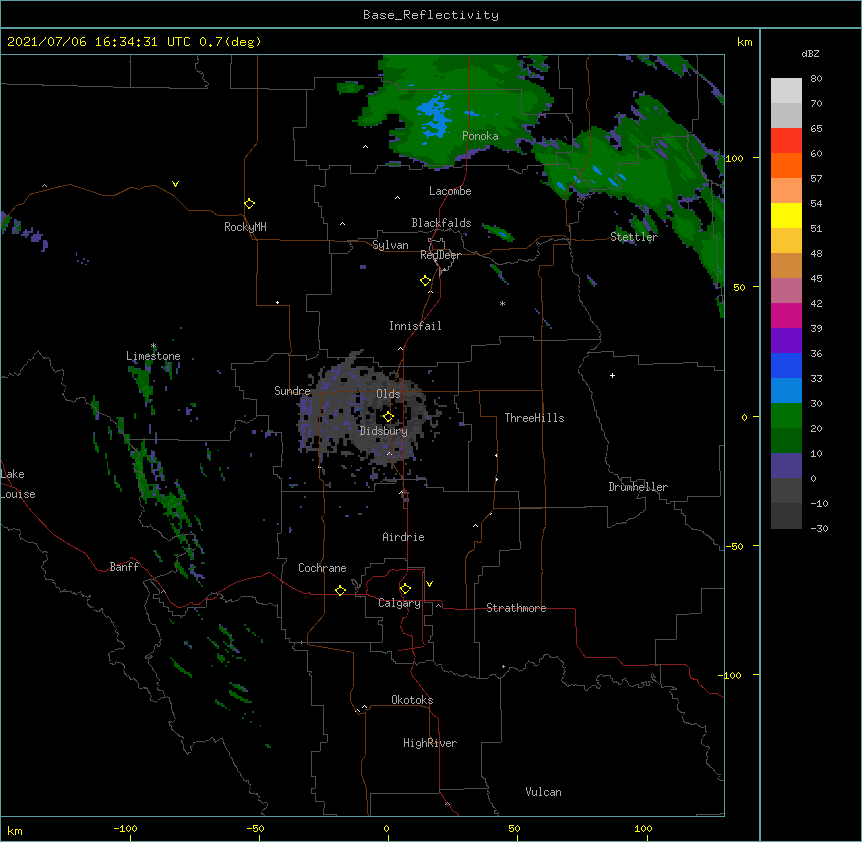Click the Ponoka city label
Screen dimensions: 862x842
(480, 136)
